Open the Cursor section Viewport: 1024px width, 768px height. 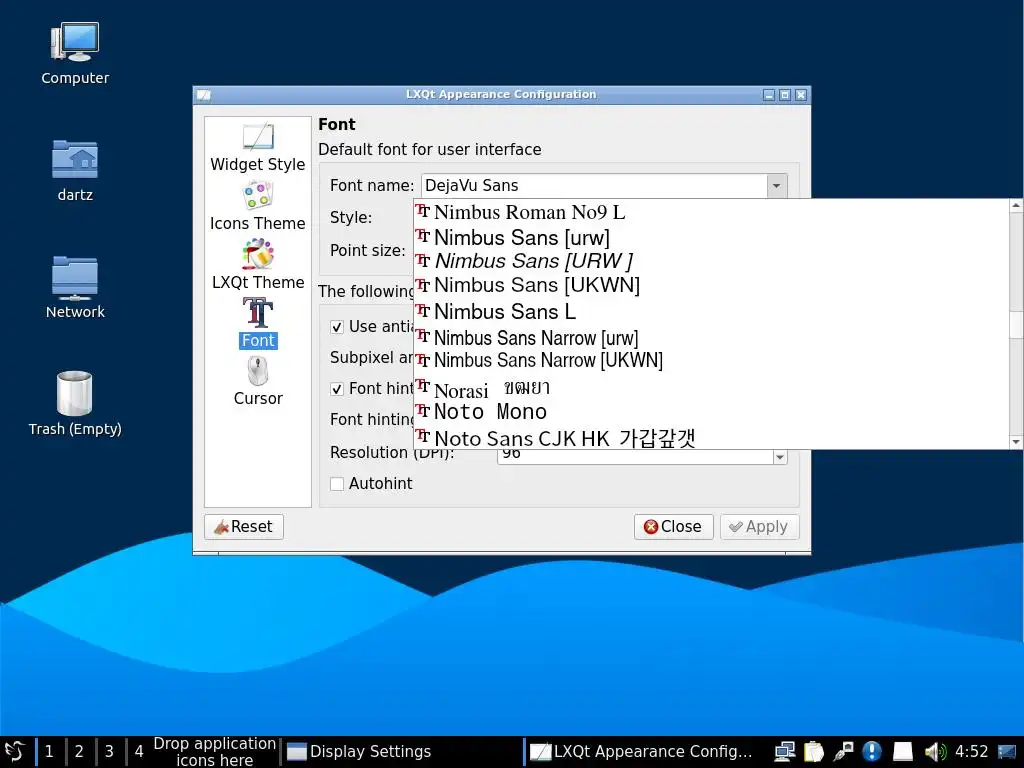[x=258, y=382]
